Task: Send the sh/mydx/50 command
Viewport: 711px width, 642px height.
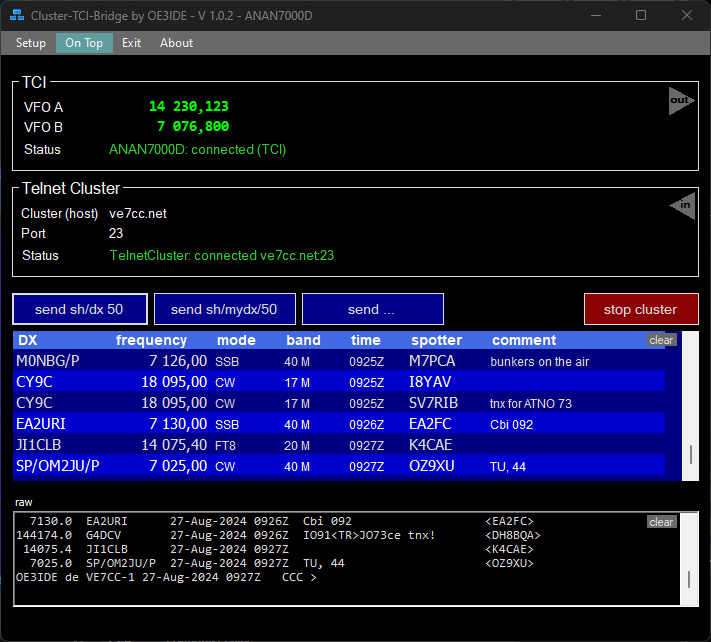Action: pyautogui.click(x=224, y=309)
